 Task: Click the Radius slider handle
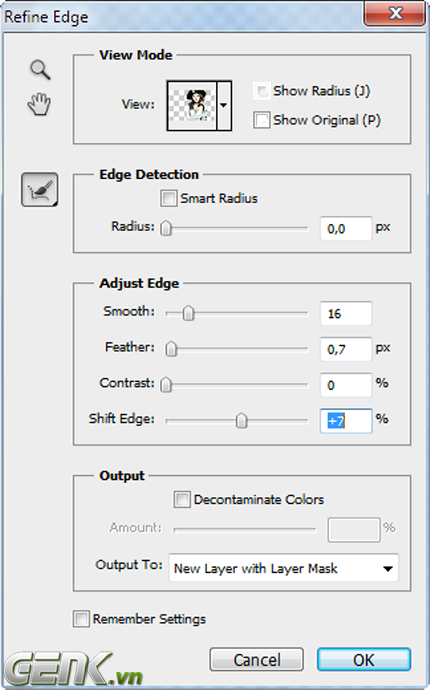click(x=166, y=228)
